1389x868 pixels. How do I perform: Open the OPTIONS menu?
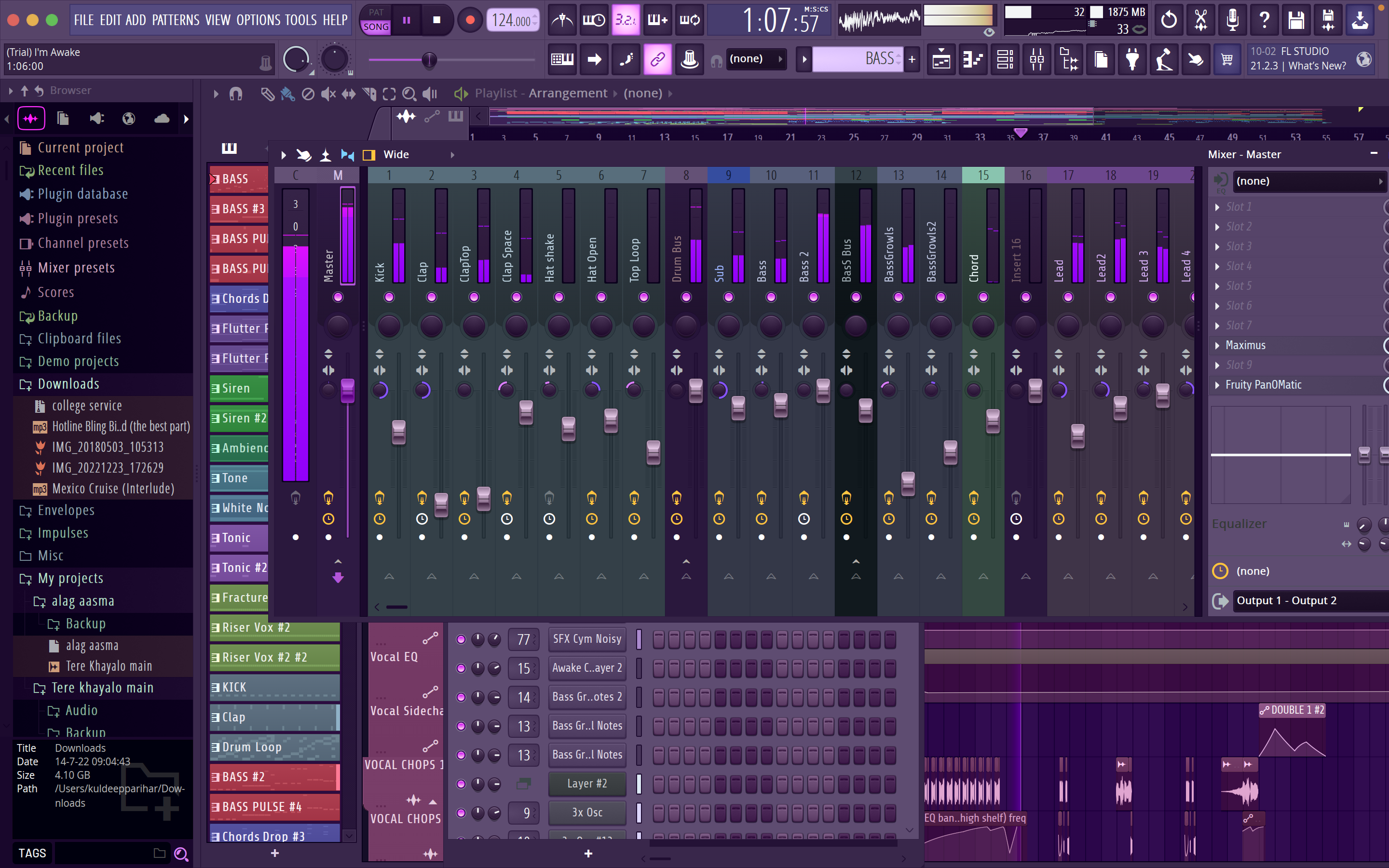[258, 20]
